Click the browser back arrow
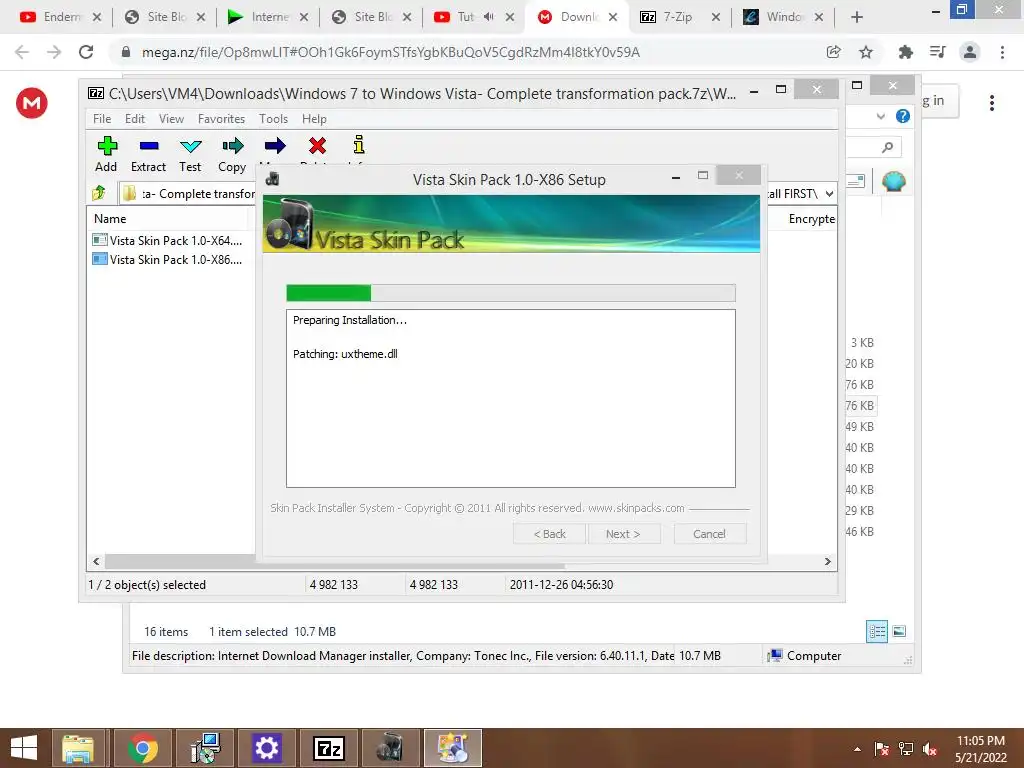Image resolution: width=1024 pixels, height=768 pixels. [22, 52]
